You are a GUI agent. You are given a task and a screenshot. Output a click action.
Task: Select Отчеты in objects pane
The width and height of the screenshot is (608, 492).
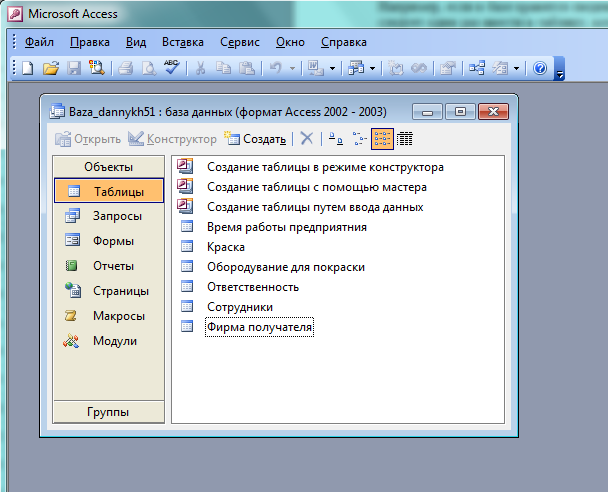click(x=109, y=266)
